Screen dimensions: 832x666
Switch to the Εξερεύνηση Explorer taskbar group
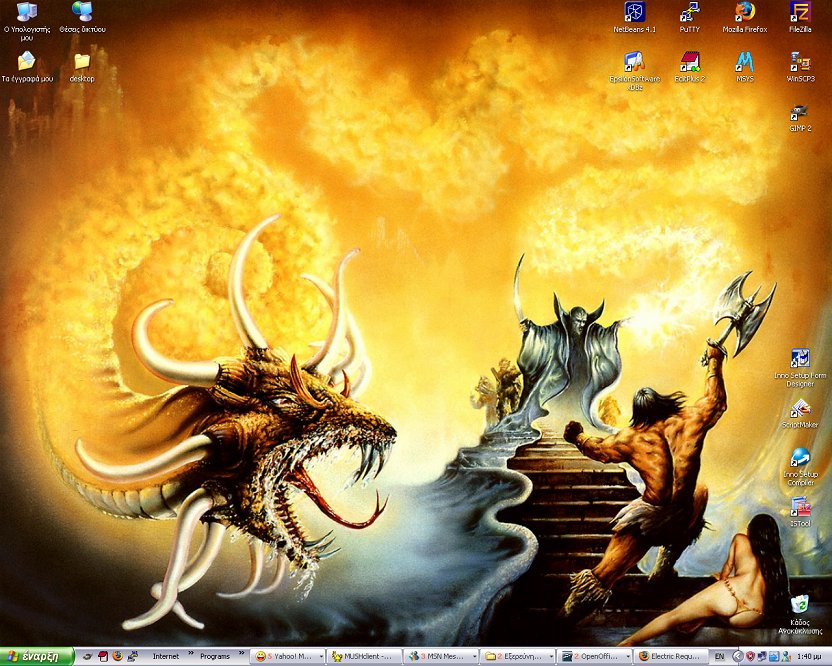click(x=518, y=656)
